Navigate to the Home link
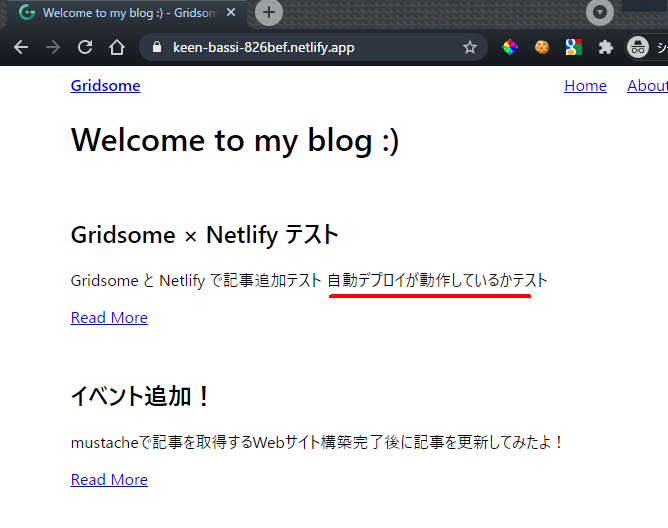The width and height of the screenshot is (668, 528). (585, 86)
